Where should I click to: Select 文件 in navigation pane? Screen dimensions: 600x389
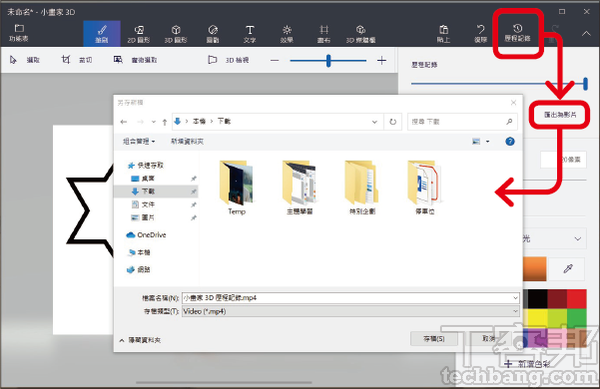[x=143, y=204]
